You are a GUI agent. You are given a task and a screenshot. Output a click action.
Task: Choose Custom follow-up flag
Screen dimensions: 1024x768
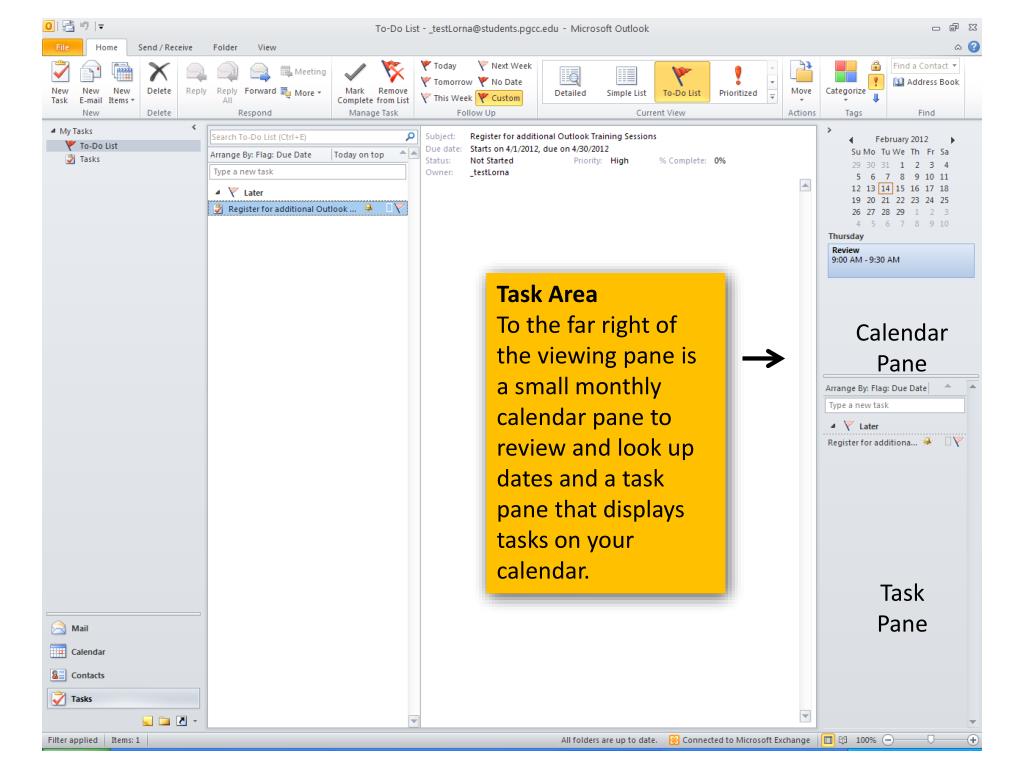pos(499,98)
